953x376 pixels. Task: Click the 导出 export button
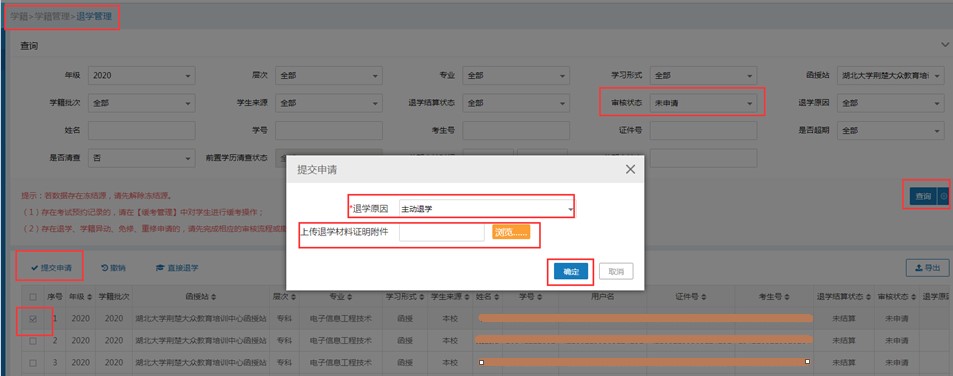tap(927, 267)
